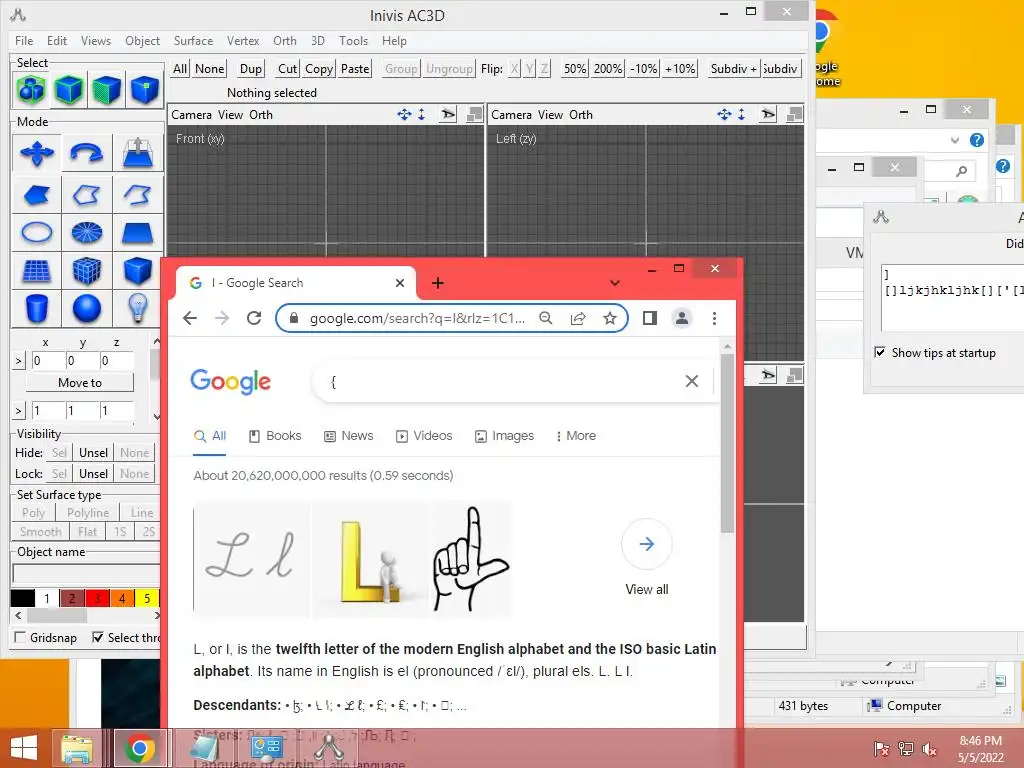The width and height of the screenshot is (1024, 768).
Task: Open Chrome side panel icon
Action: click(x=650, y=318)
